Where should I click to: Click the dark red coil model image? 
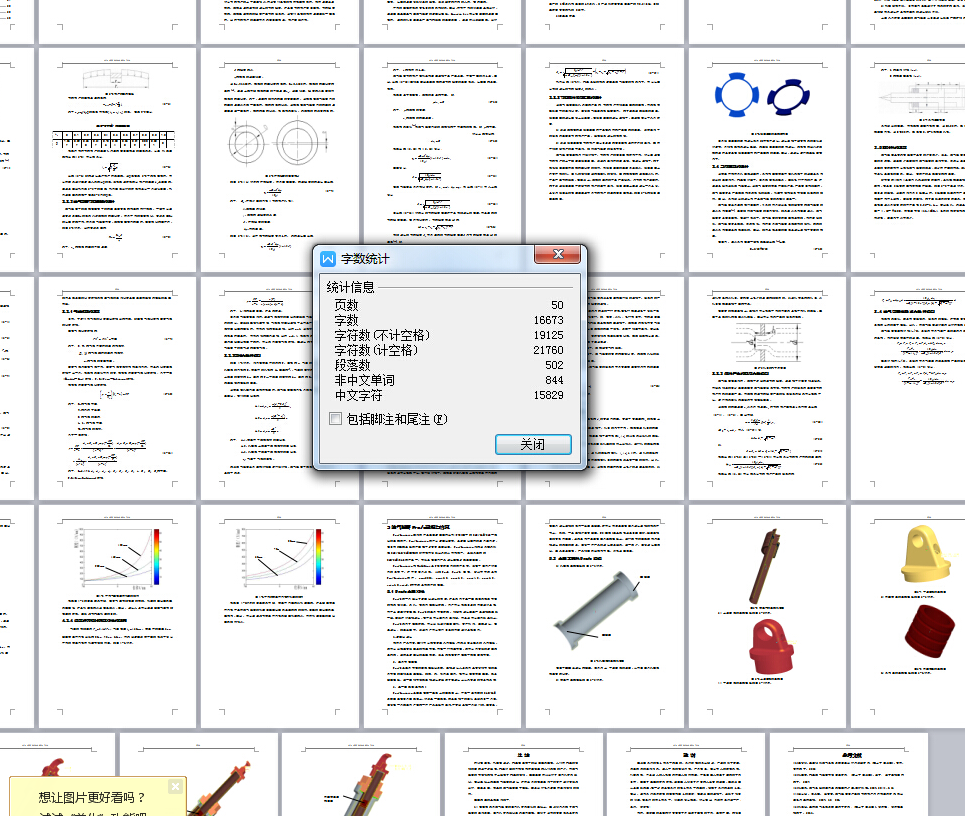929,631
